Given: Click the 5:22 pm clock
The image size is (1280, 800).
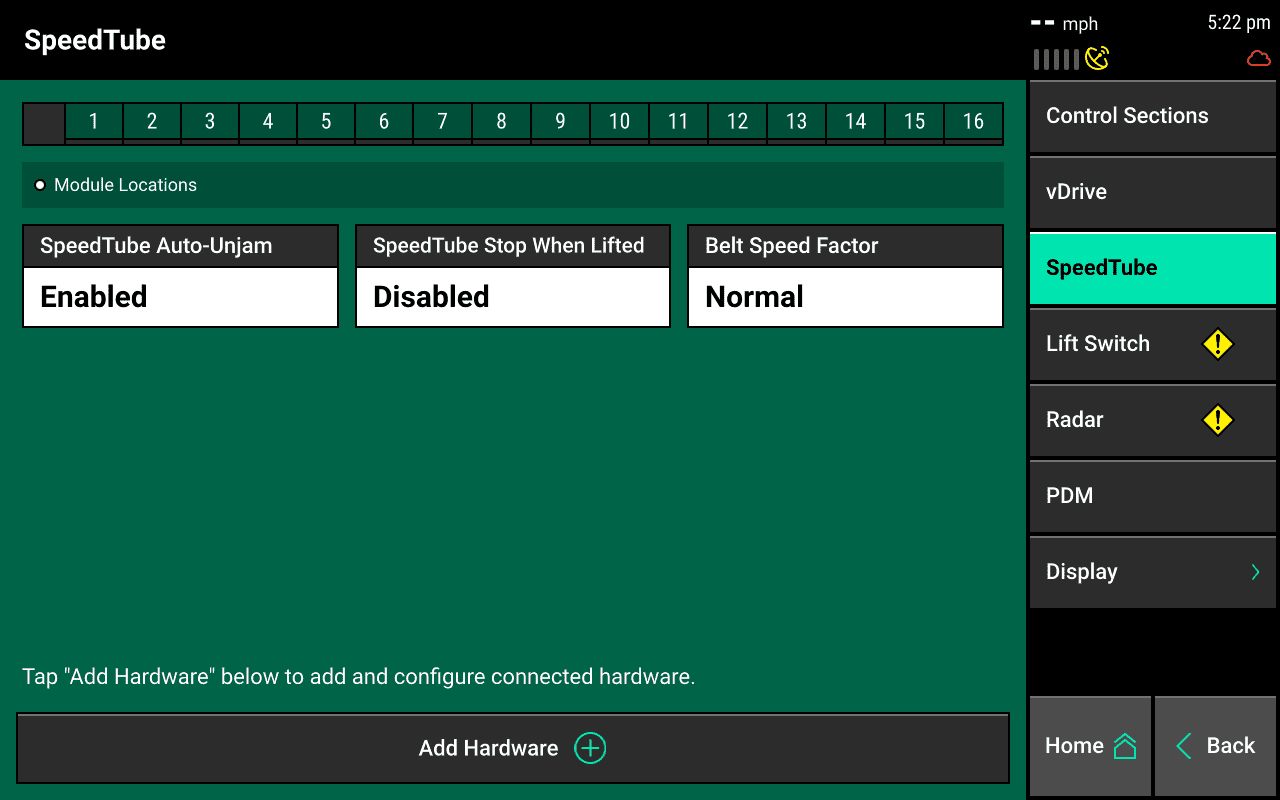Looking at the screenshot, I should coord(1238,23).
